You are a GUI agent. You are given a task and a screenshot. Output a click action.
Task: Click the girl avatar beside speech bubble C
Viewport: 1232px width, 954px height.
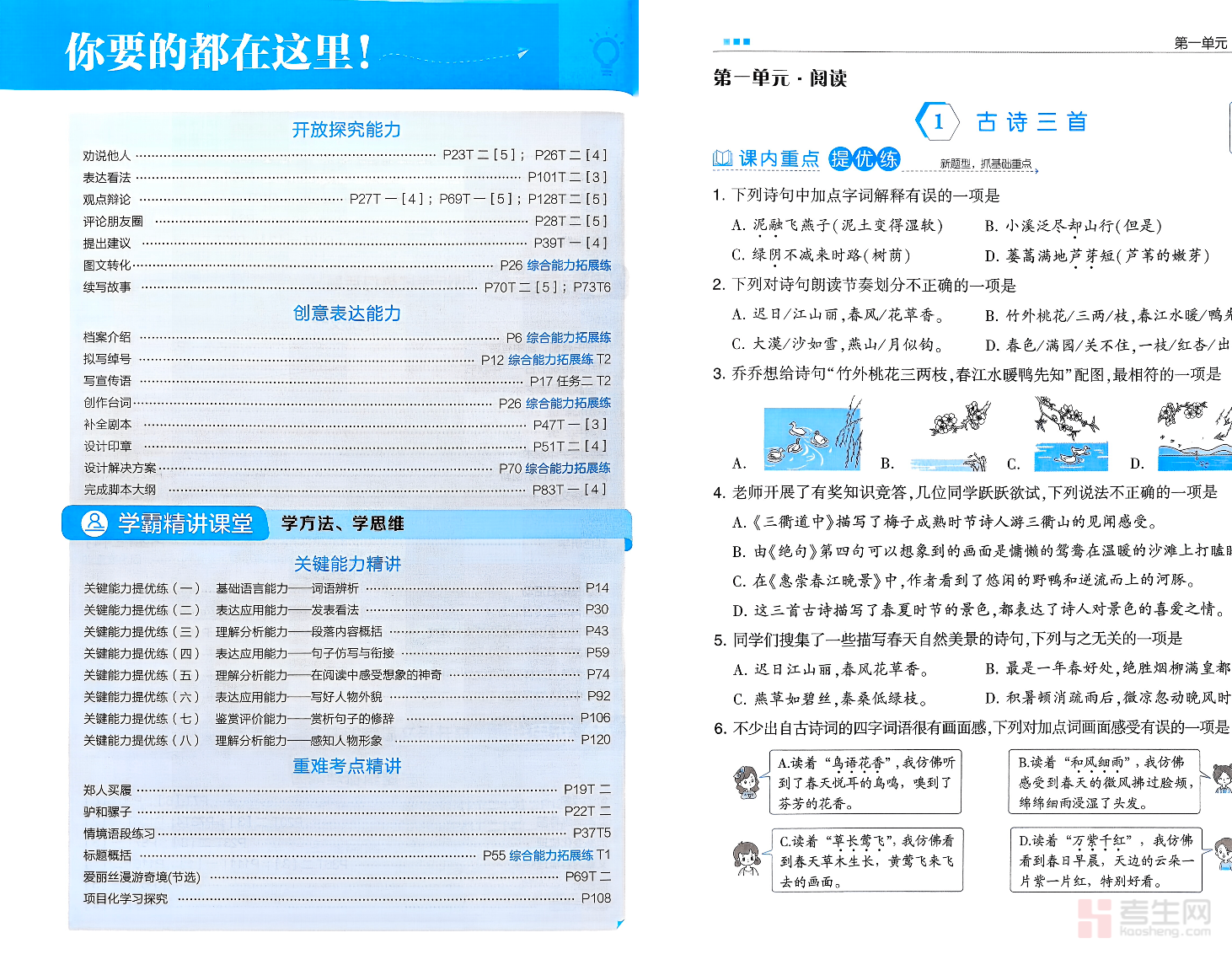(x=746, y=858)
